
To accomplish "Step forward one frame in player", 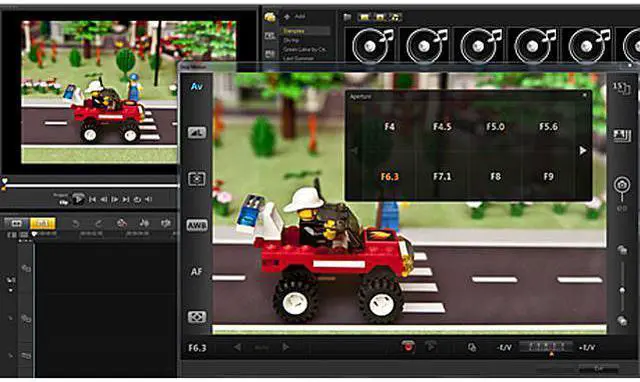I will [x=115, y=199].
